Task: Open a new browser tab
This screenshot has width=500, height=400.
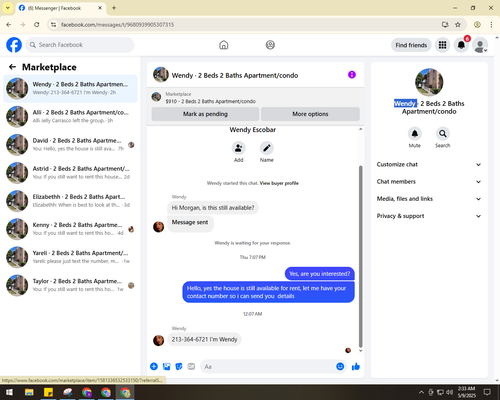Action: tap(114, 8)
